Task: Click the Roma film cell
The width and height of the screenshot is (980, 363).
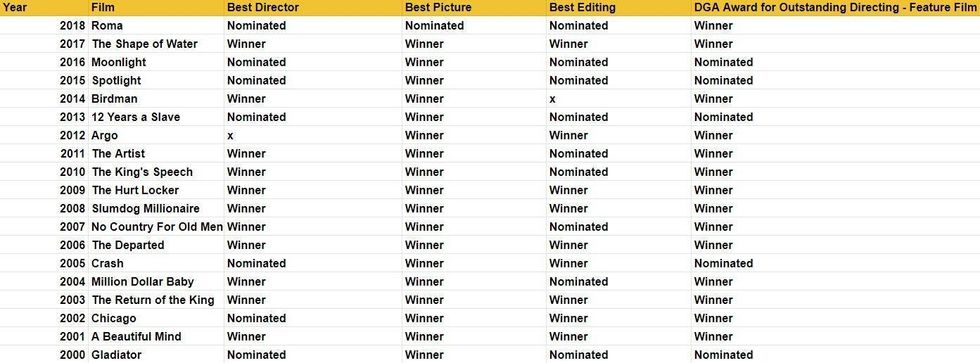Action: (x=156, y=26)
